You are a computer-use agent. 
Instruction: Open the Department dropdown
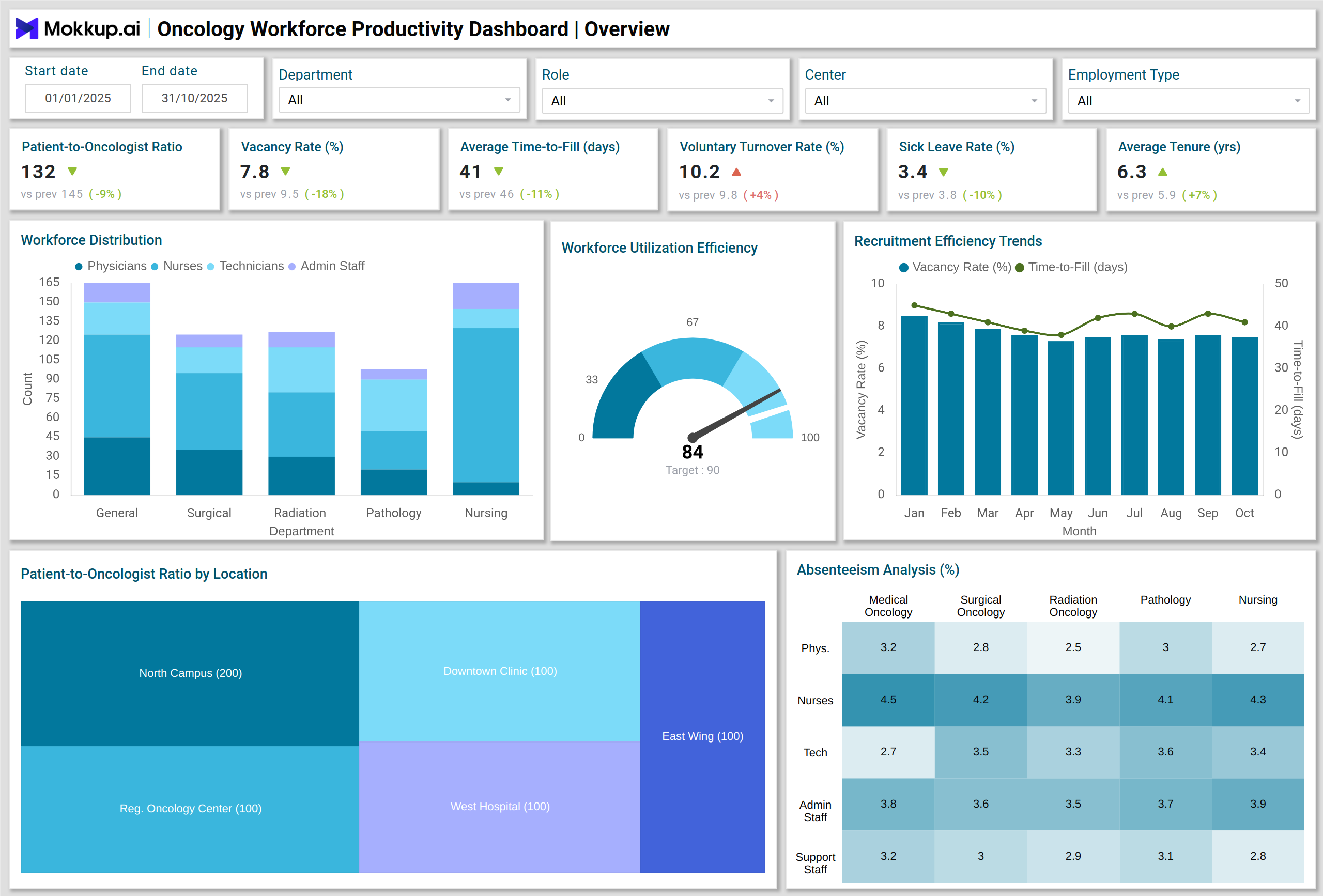pos(399,100)
